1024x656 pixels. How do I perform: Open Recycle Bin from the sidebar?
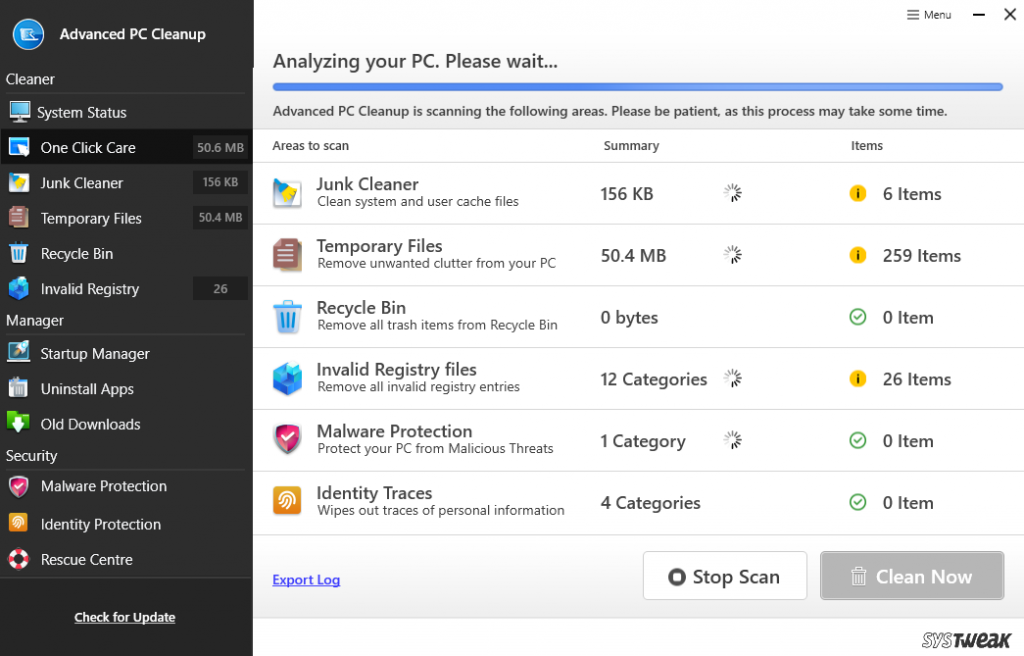(126, 254)
